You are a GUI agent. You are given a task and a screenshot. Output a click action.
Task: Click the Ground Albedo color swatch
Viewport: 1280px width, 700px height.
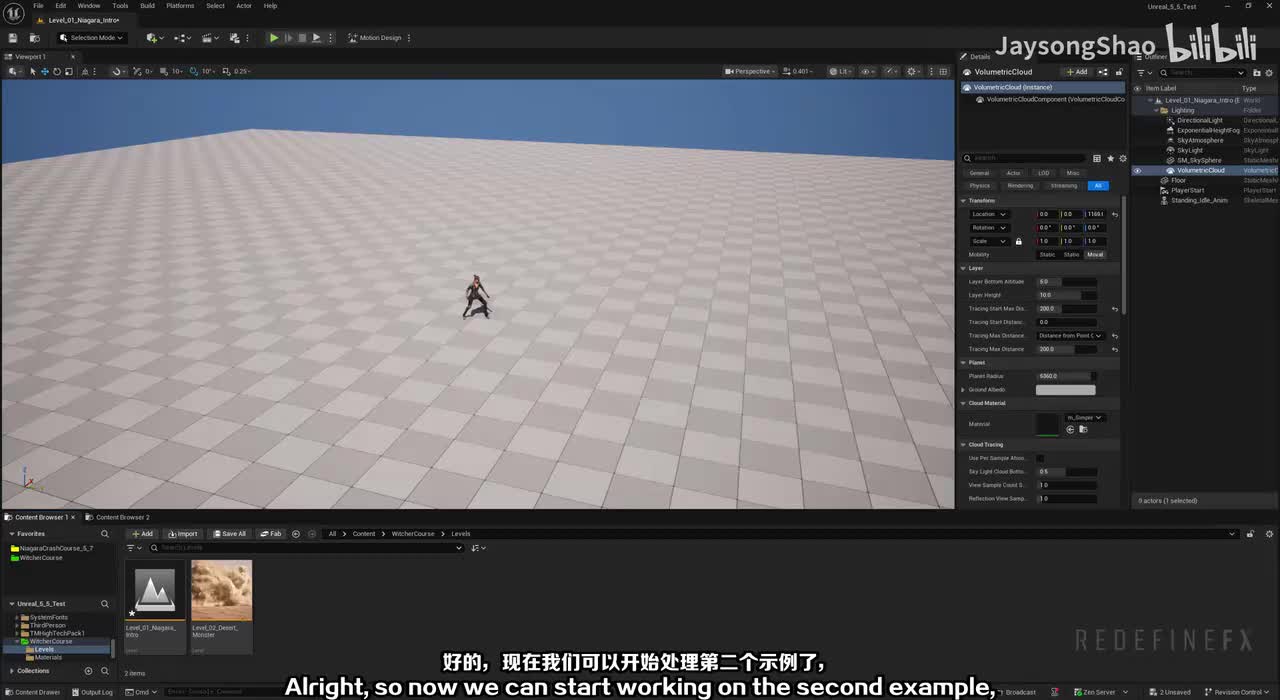[1066, 390]
